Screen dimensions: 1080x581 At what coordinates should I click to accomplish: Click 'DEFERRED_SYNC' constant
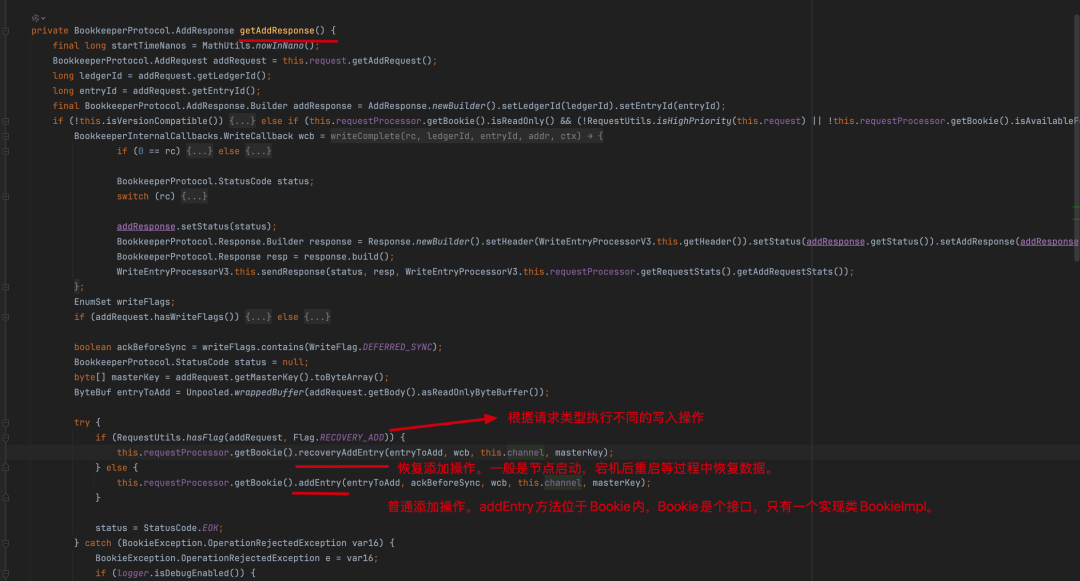tap(397, 348)
